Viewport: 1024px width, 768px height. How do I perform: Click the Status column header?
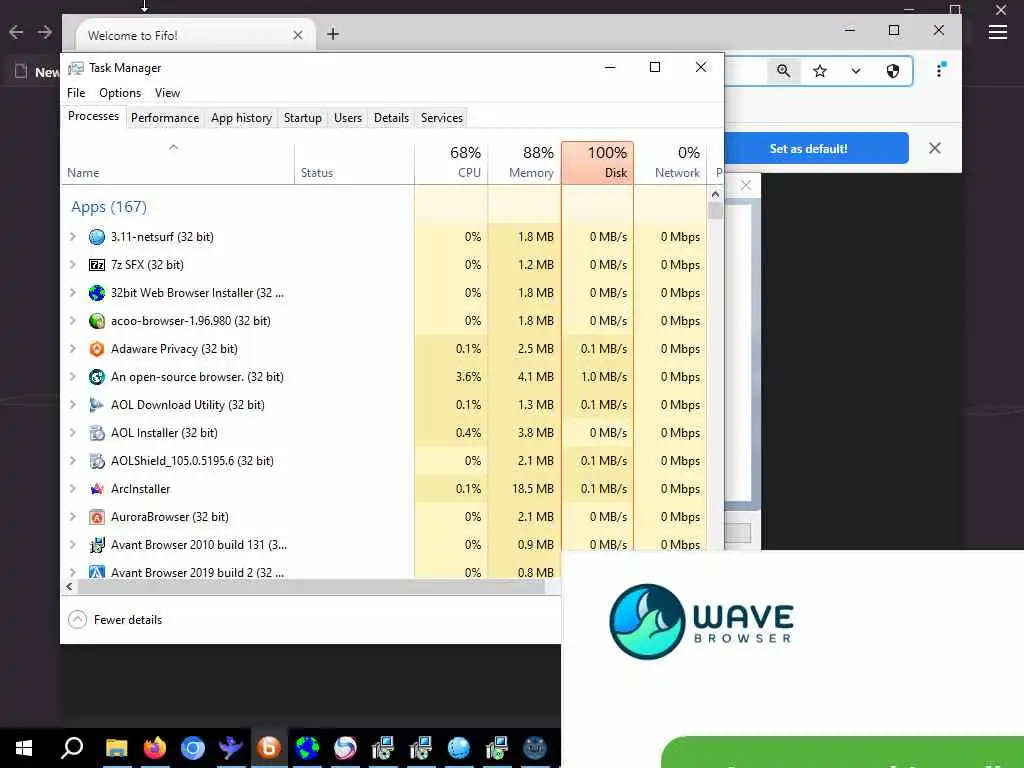point(355,163)
